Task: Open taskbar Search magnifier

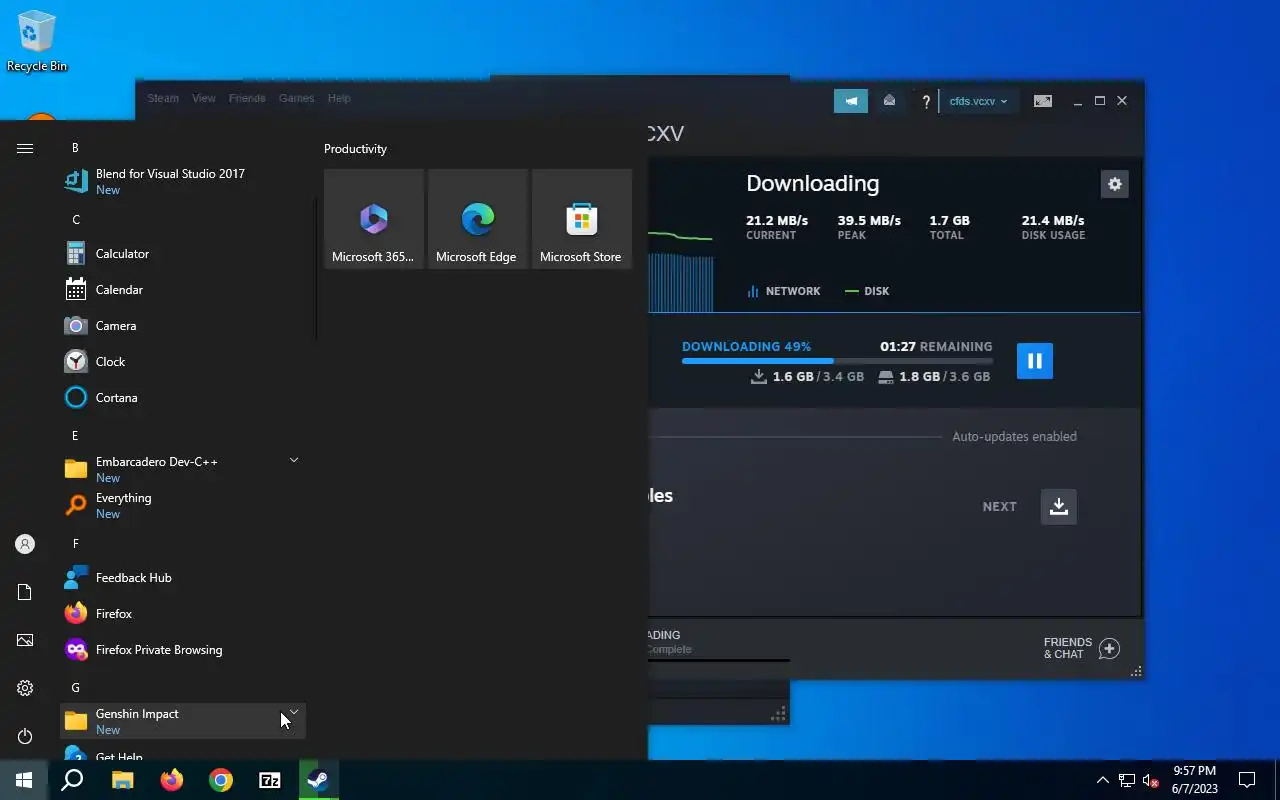Action: coord(72,780)
